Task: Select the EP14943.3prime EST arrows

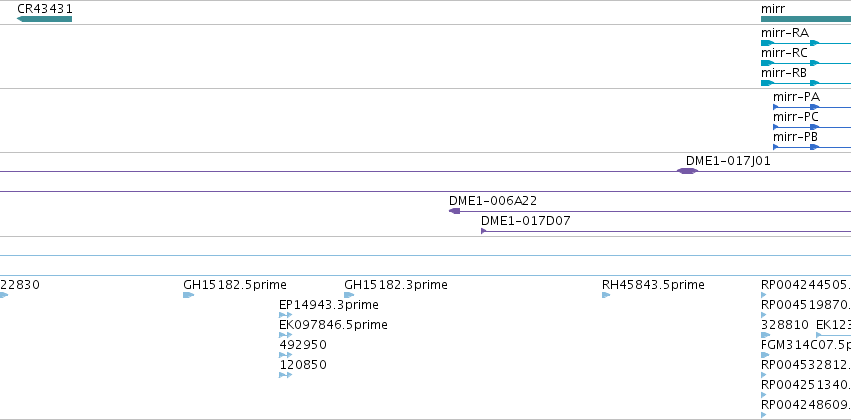Action: point(285,315)
